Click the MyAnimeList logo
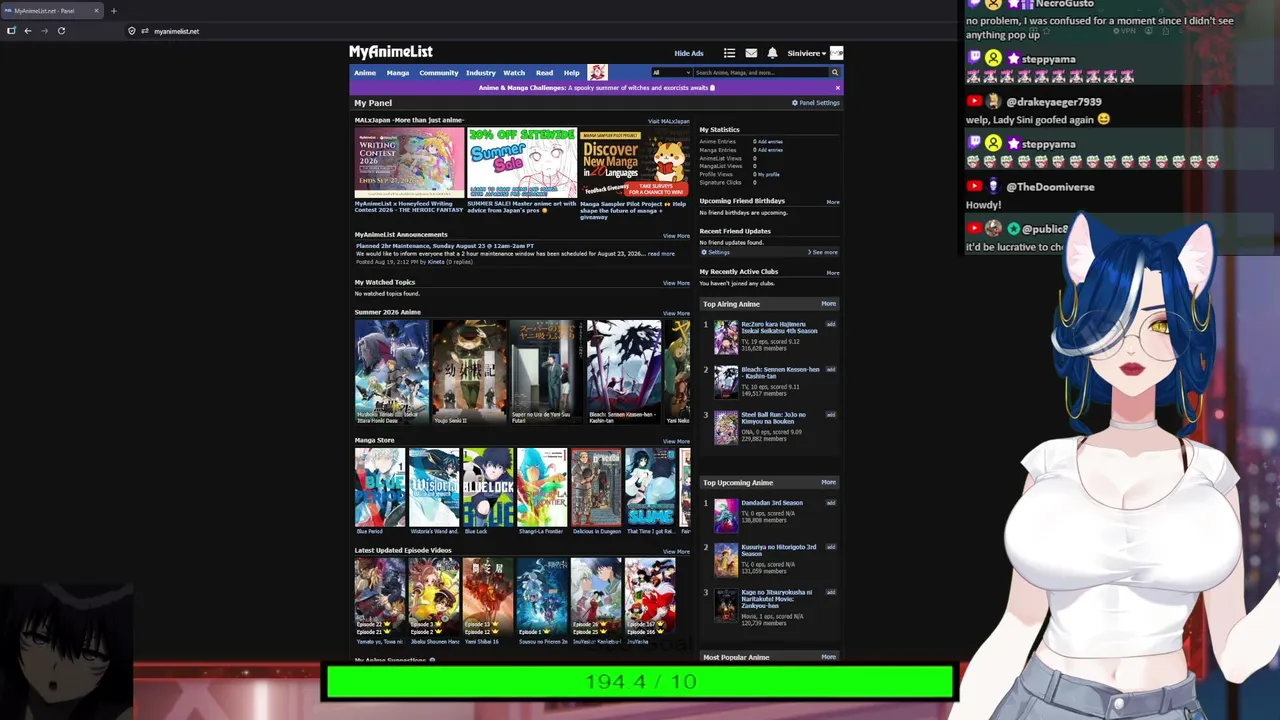This screenshot has height=720, width=1280. pyautogui.click(x=391, y=52)
